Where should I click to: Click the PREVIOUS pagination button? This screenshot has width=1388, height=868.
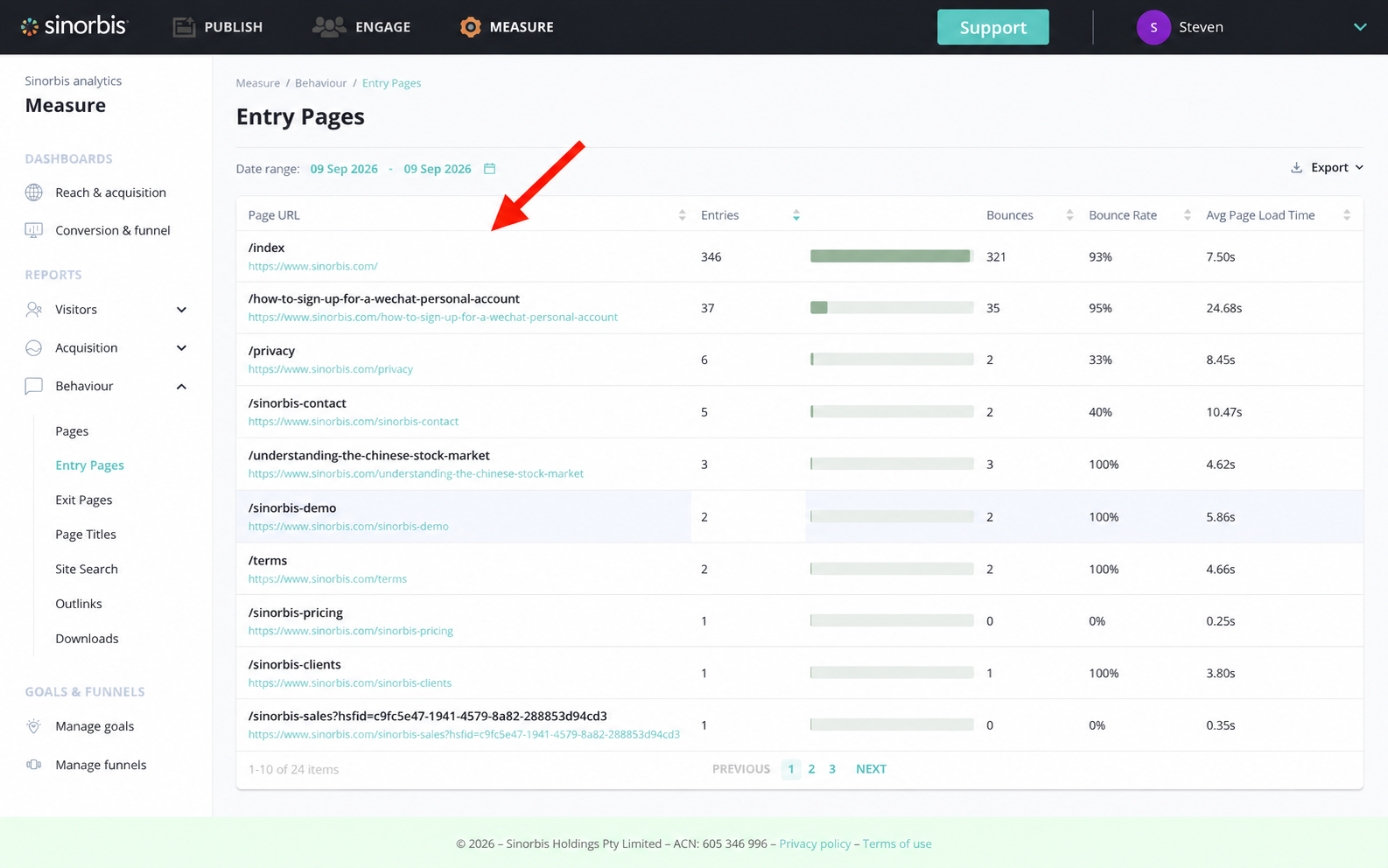741,769
